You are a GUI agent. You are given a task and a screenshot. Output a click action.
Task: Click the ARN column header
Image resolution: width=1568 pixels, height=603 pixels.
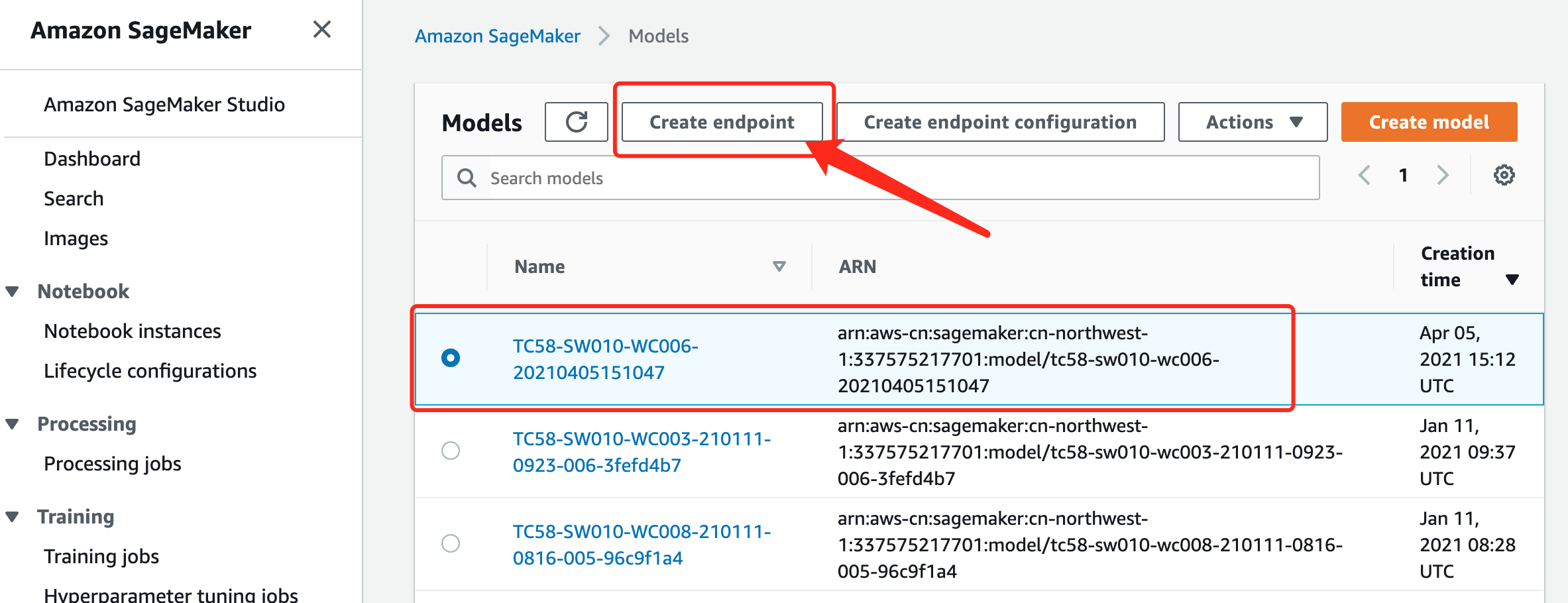point(858,266)
